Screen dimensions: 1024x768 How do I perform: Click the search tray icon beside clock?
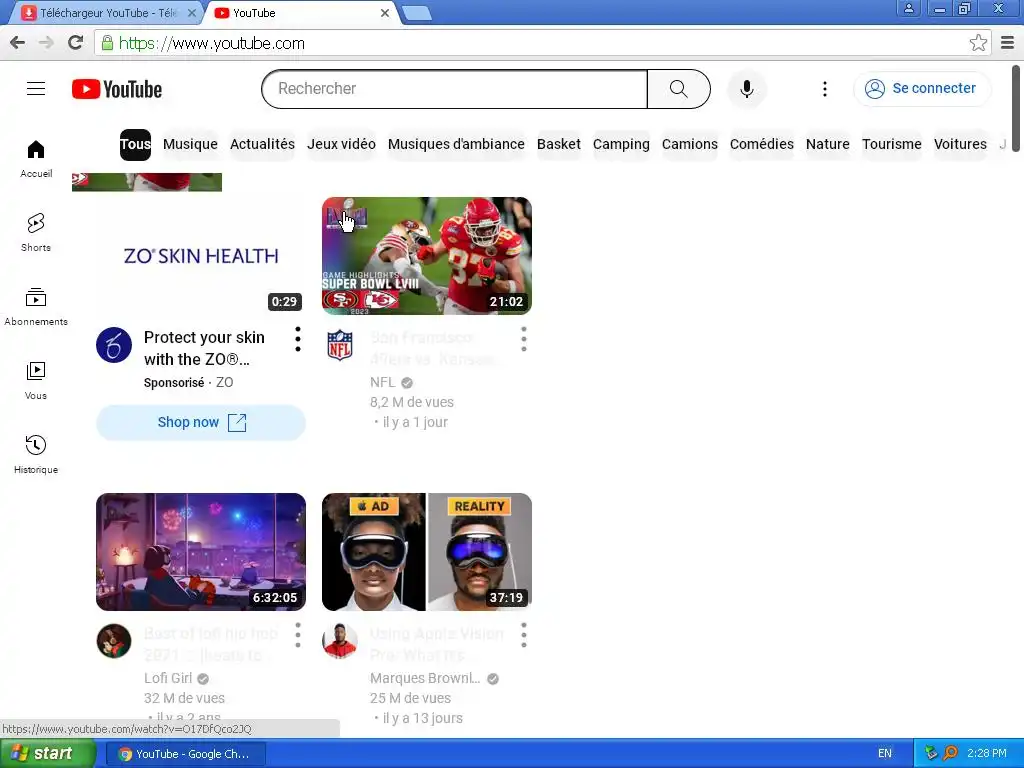[x=950, y=754]
